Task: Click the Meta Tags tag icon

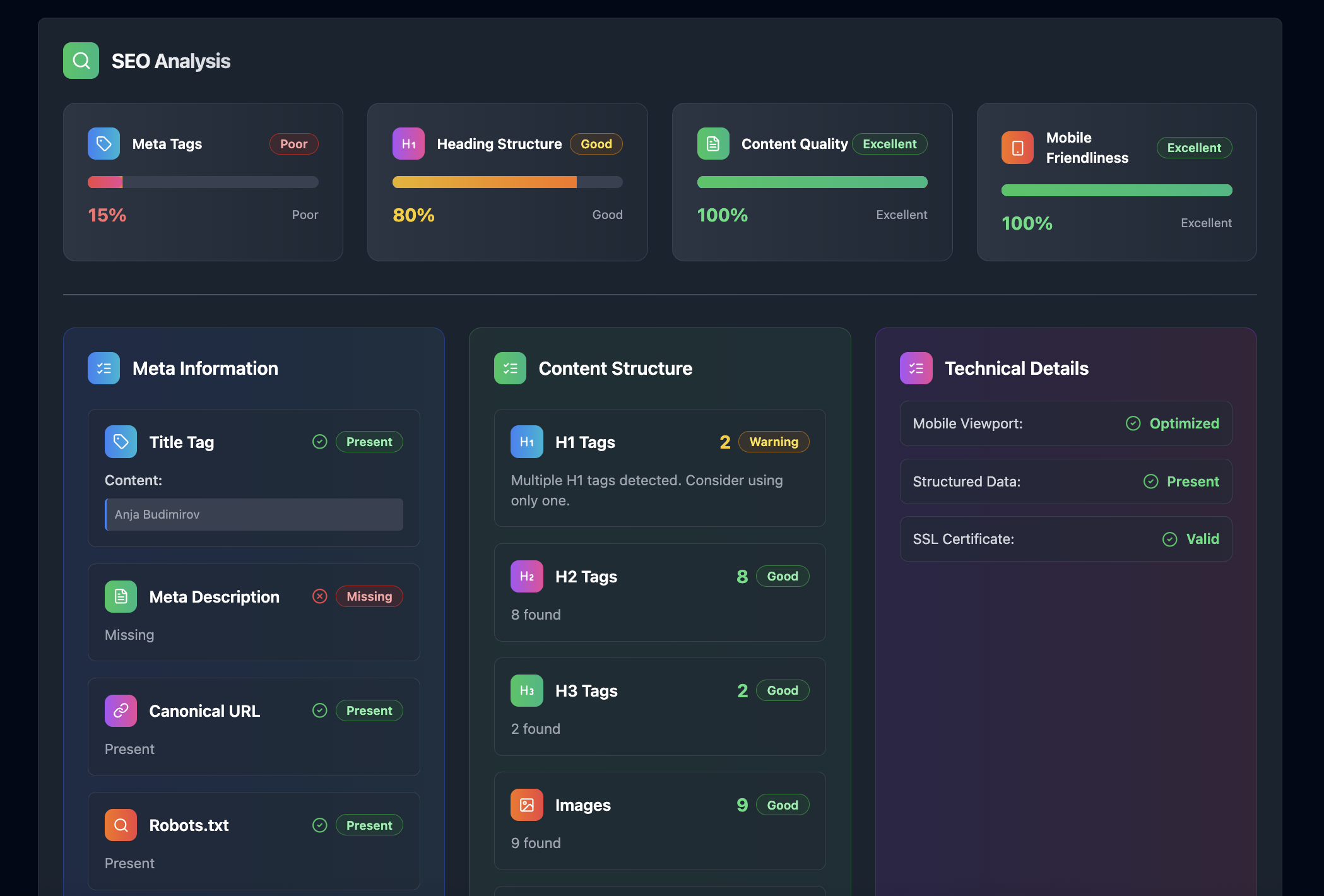Action: click(x=103, y=144)
